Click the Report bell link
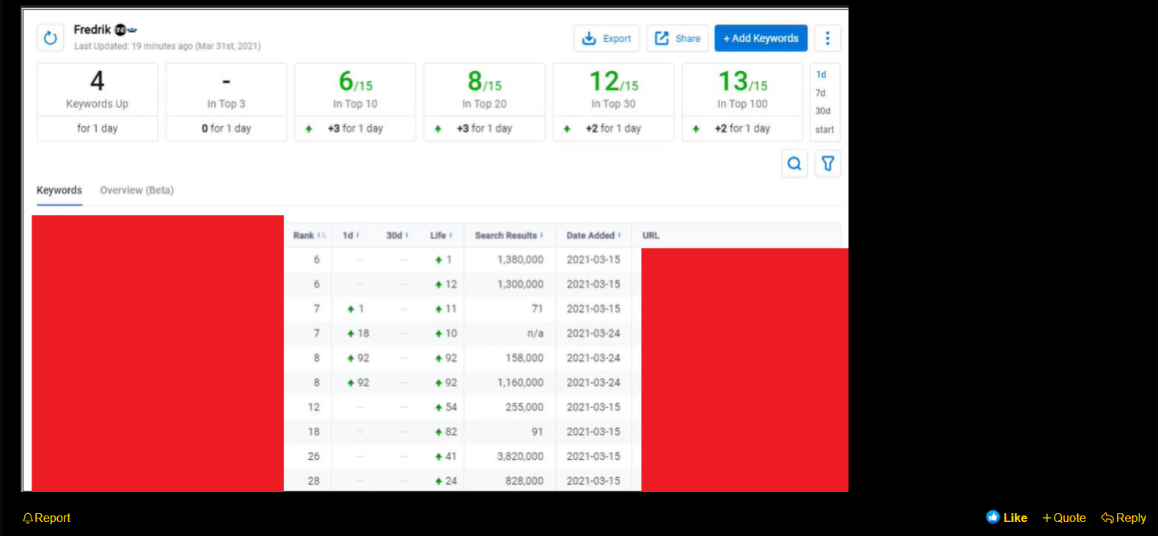This screenshot has height=536, width=1158. (x=47, y=518)
